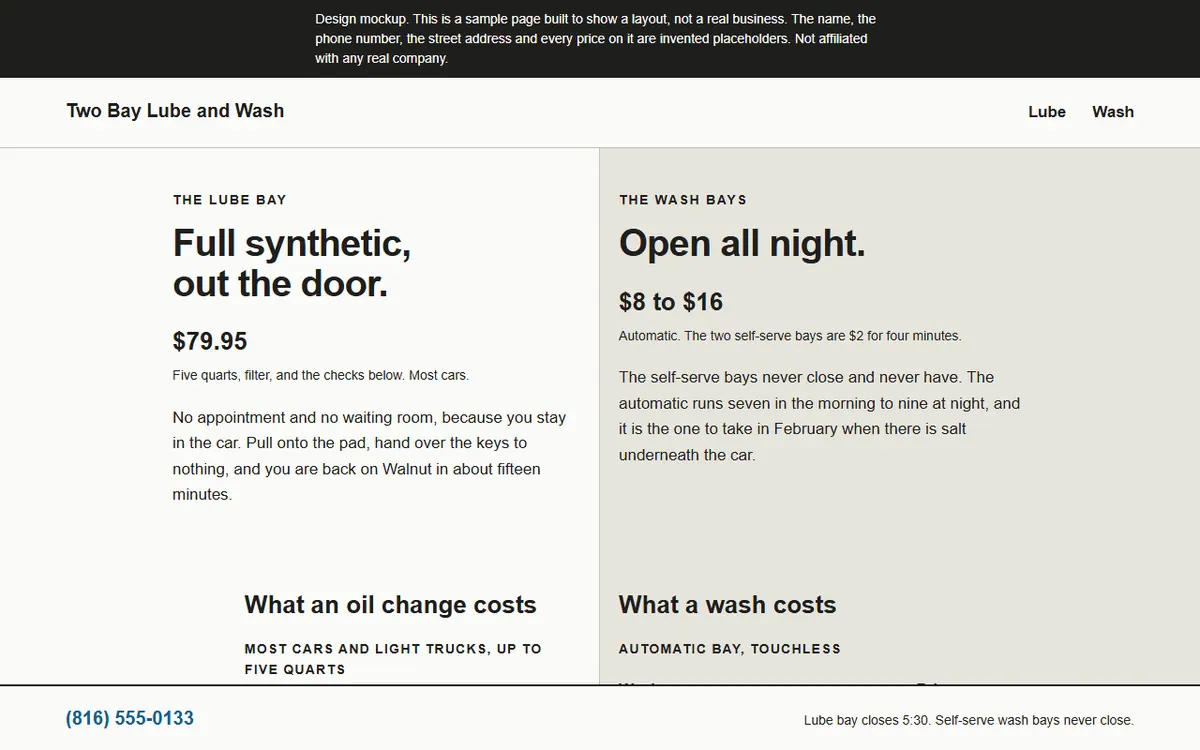1200x750 pixels.
Task: Click the "self-serve bays never close" paragraph
Action: (x=819, y=416)
